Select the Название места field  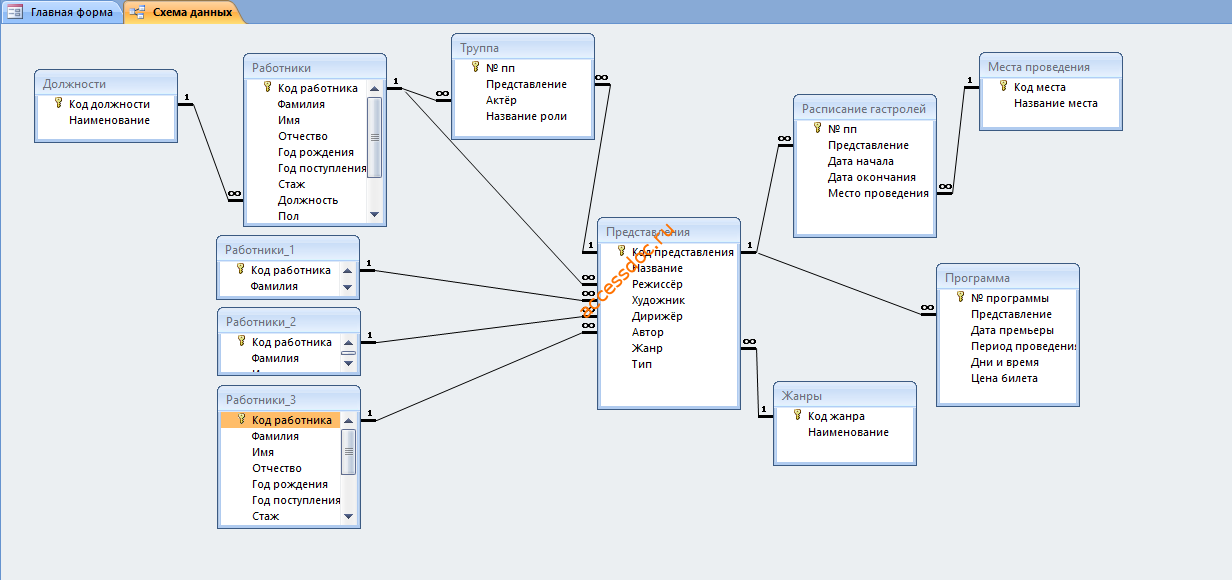coord(1056,103)
